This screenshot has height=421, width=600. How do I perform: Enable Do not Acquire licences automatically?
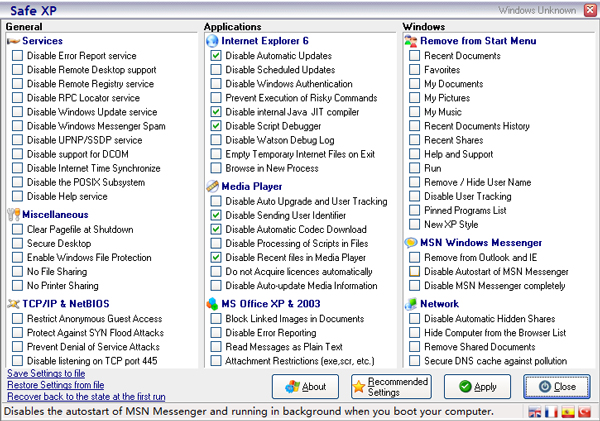(216, 272)
